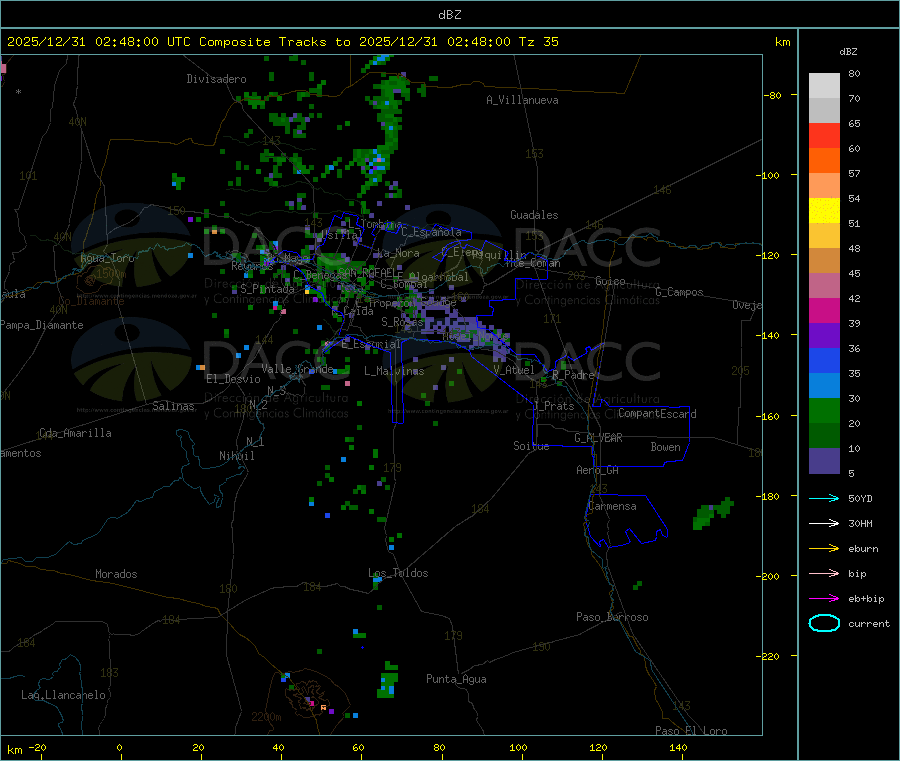Click the 'Punta_Agua' map label
Image resolution: width=900 pixels, height=761 pixels.
tap(456, 679)
